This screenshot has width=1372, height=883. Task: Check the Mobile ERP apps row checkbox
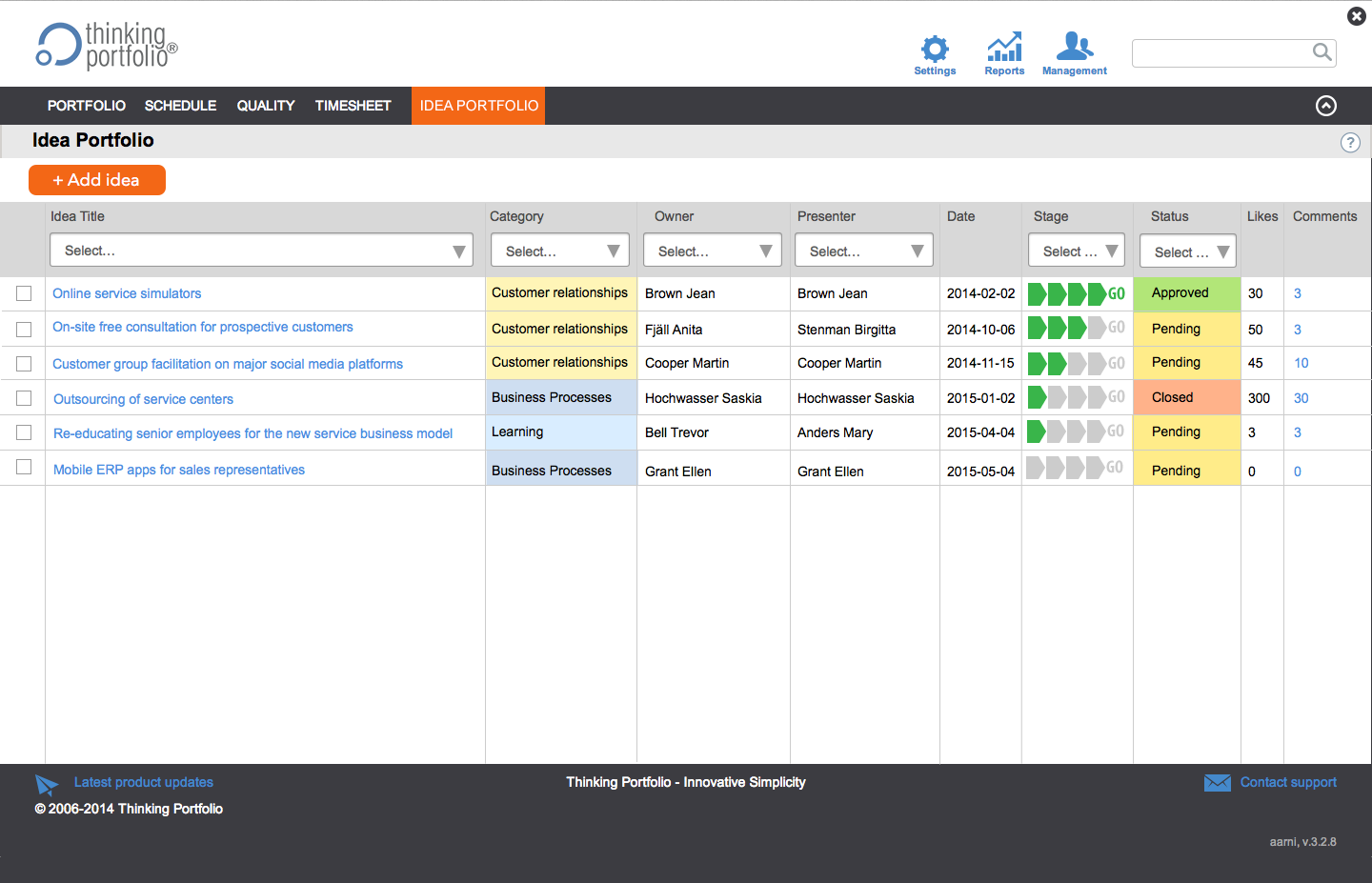coord(24,467)
